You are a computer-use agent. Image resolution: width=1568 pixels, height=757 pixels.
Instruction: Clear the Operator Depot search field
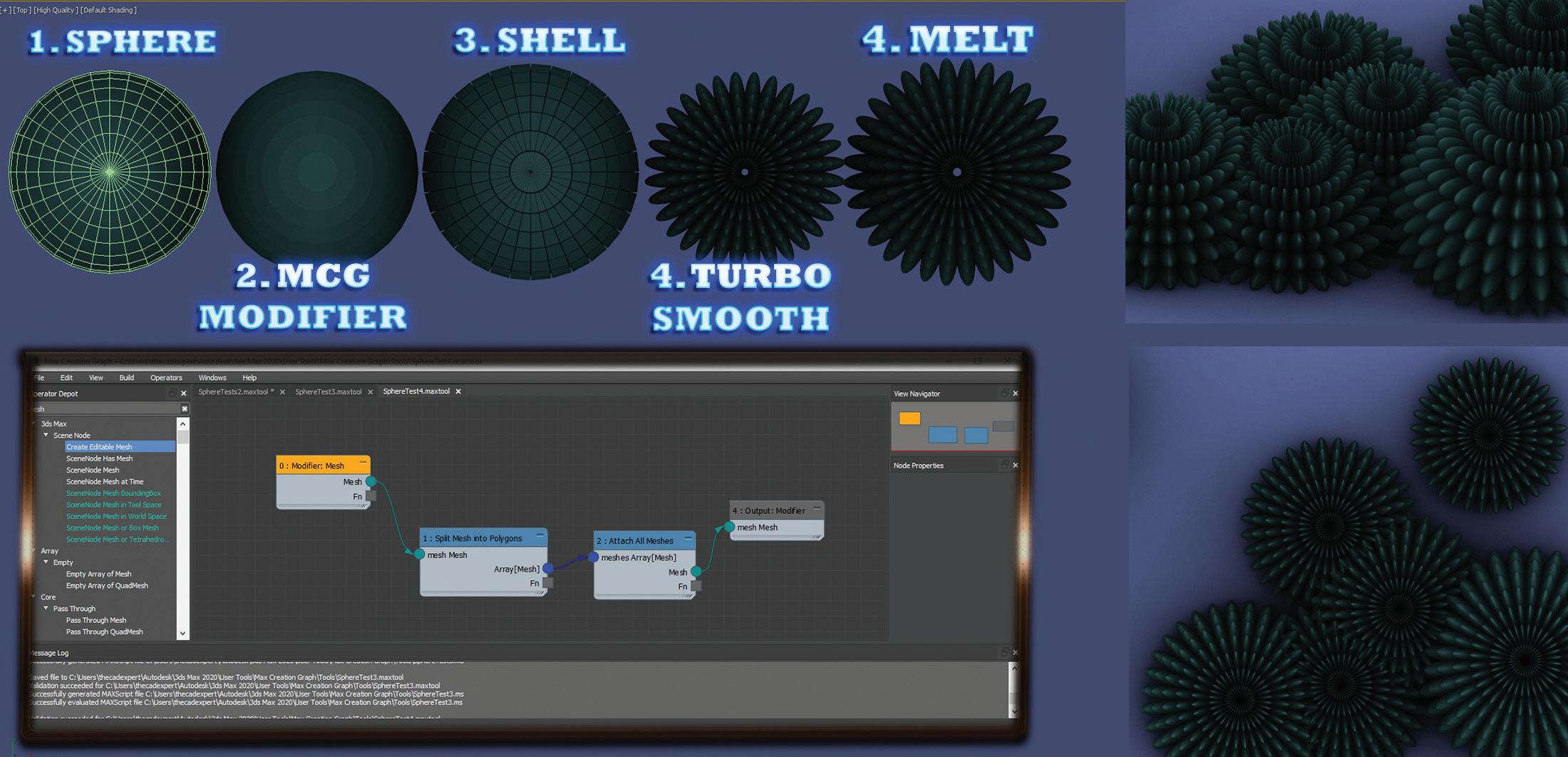[185, 408]
